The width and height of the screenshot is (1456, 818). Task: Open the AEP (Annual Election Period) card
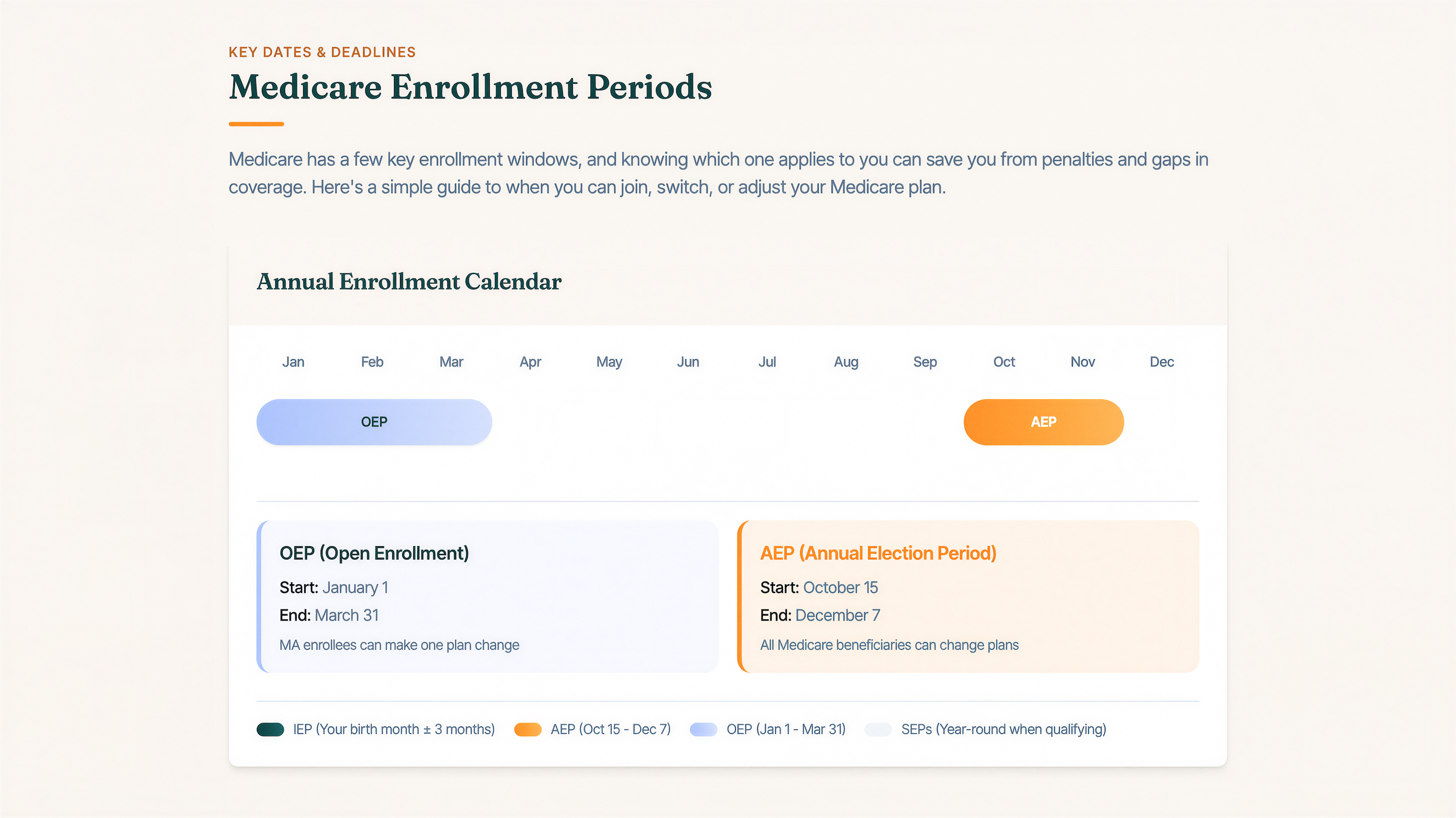pos(968,596)
